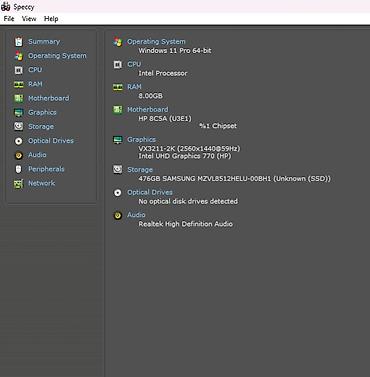This screenshot has width=370, height=377.
Task: Click the Audio heading link in summary
Action: pyautogui.click(x=136, y=215)
